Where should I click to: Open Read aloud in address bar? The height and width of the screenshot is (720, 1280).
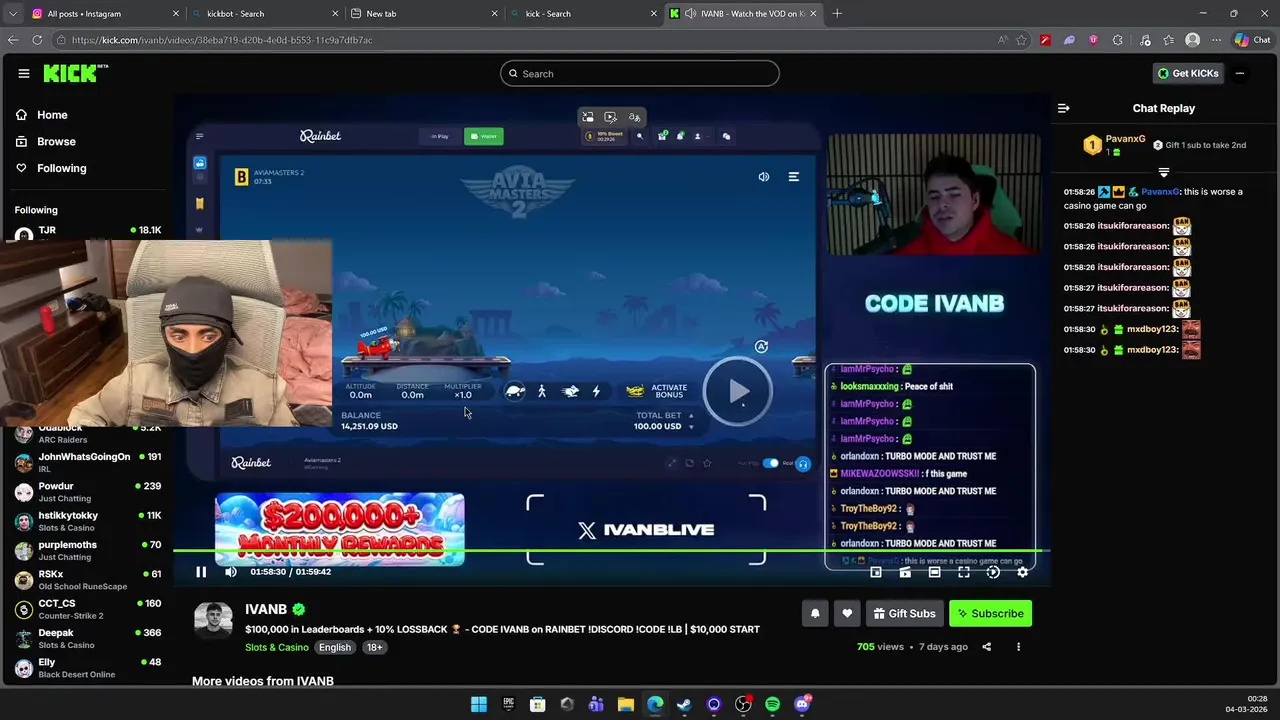(x=1002, y=40)
